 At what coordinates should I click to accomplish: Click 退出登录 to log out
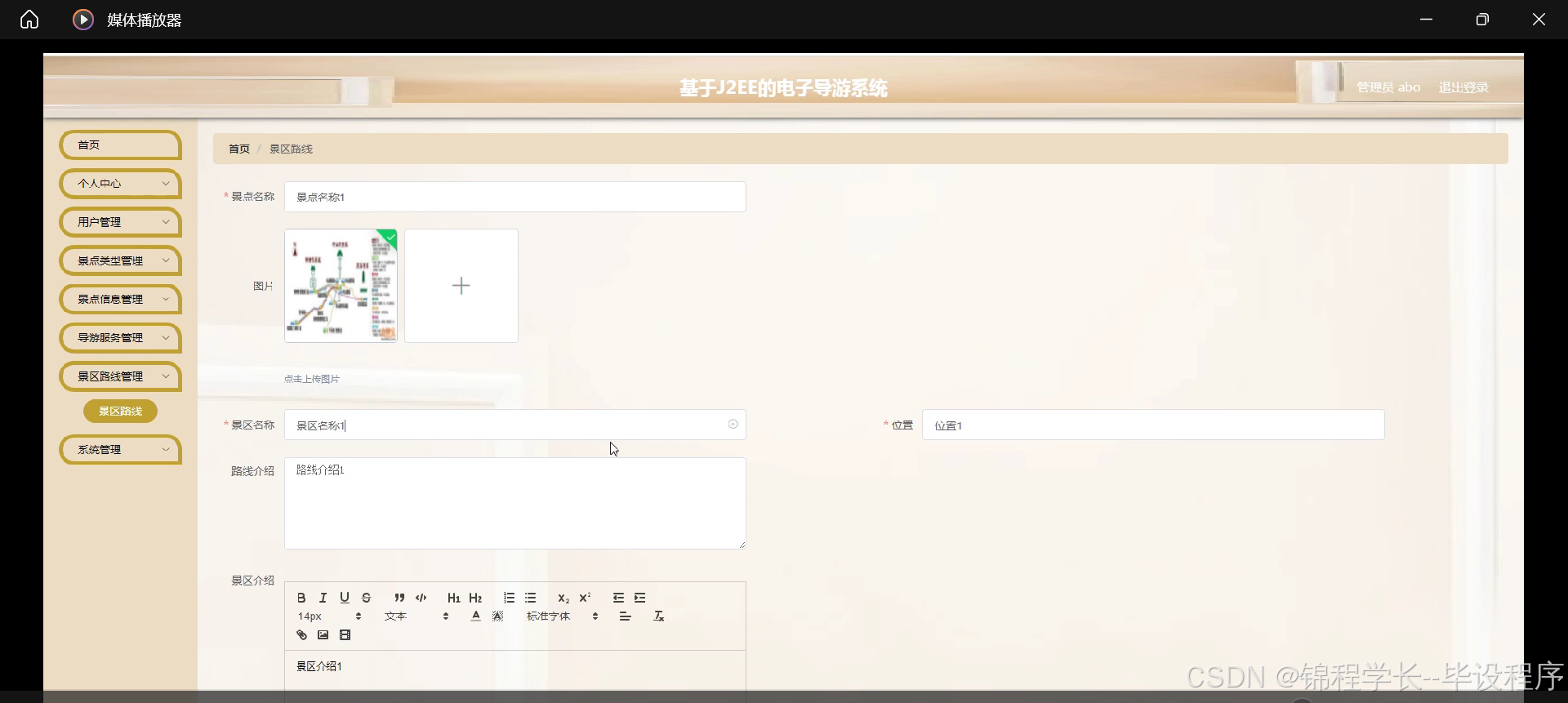coord(1463,87)
